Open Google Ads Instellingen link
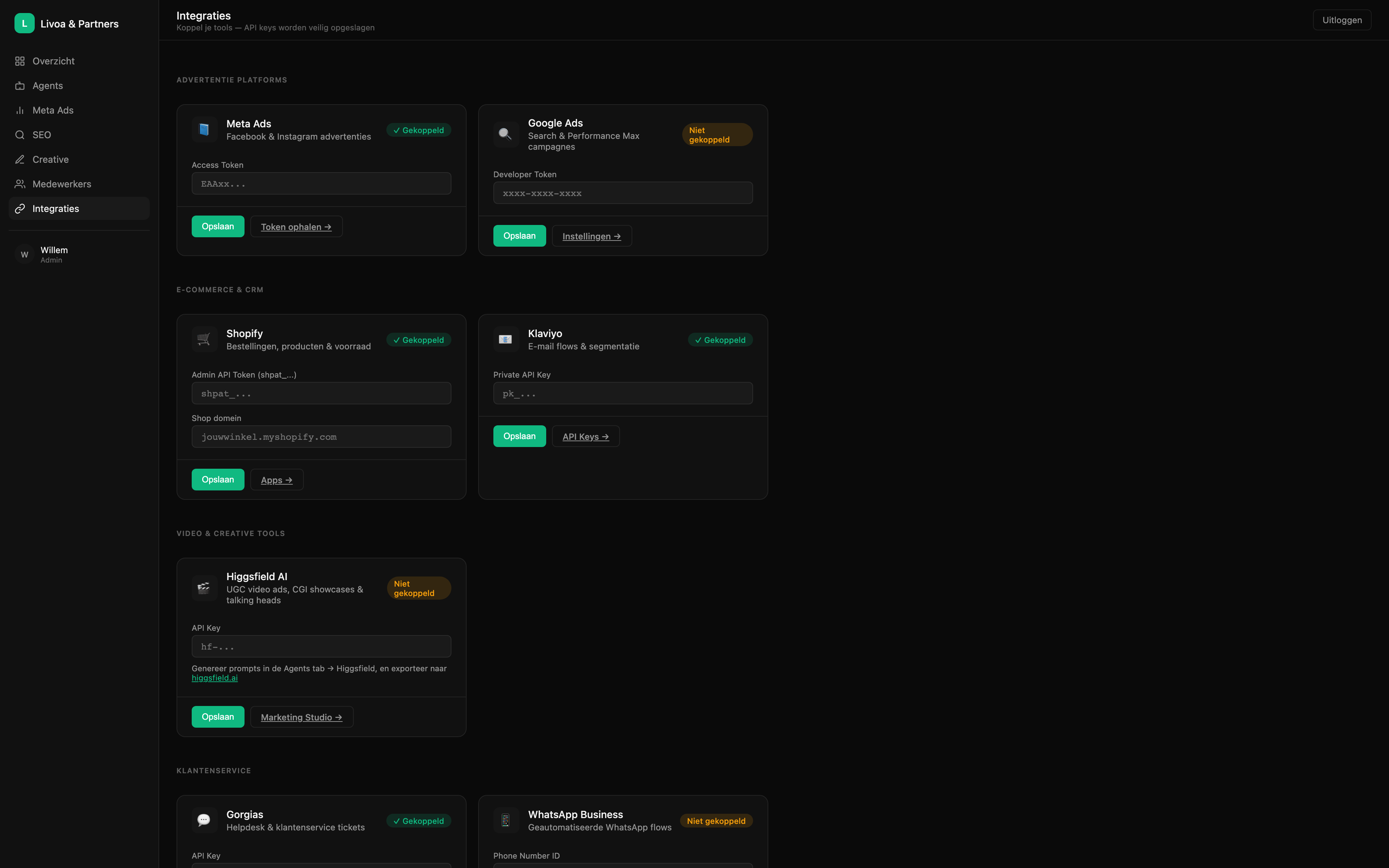1389x868 pixels. (x=592, y=236)
